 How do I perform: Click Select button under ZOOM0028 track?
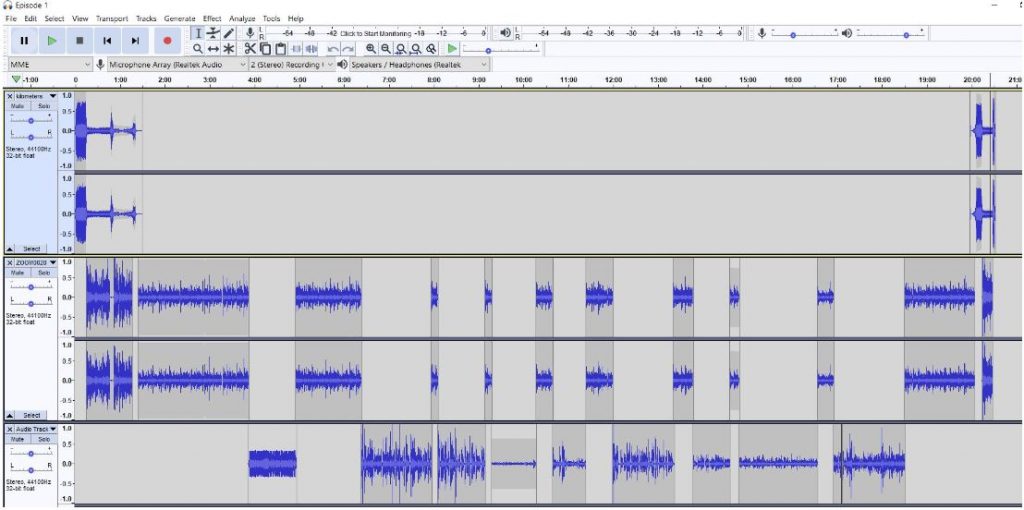pyautogui.click(x=31, y=415)
